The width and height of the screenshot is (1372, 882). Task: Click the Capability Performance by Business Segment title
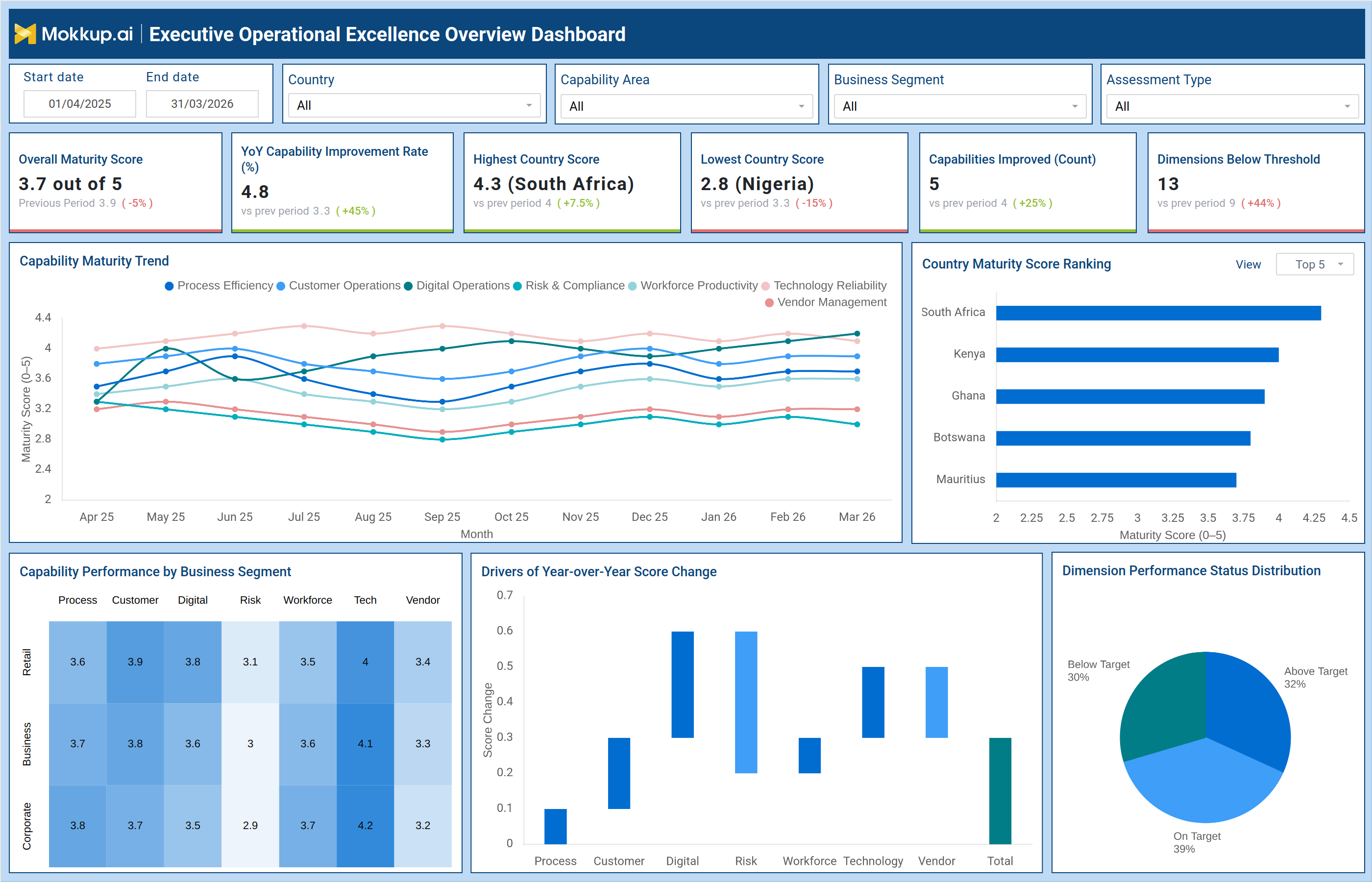point(155,571)
